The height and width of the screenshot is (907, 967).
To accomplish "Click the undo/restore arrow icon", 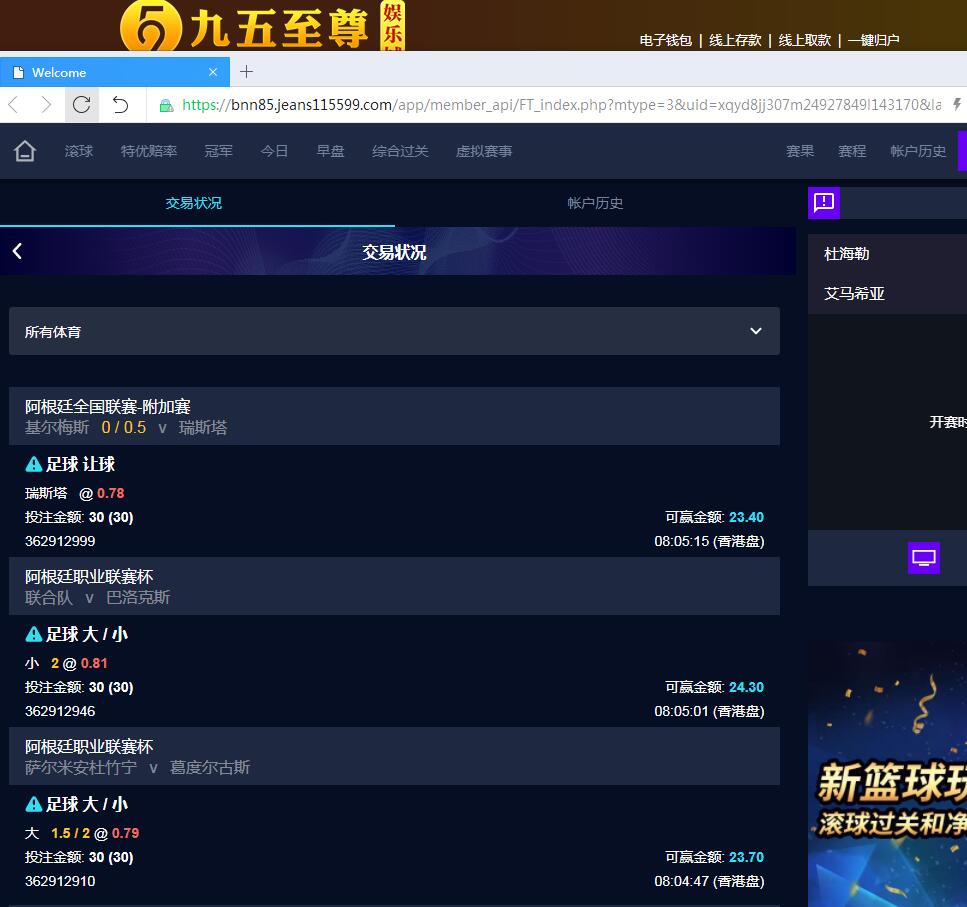I will pos(120,105).
